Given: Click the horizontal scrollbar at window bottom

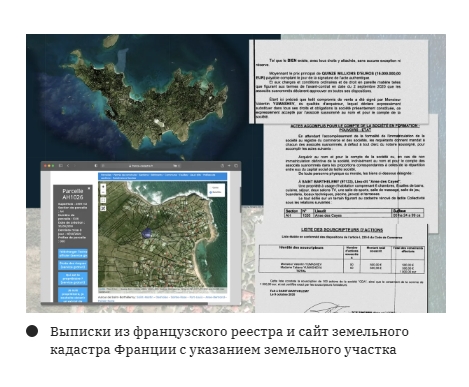Looking at the screenshot, I should [124, 304].
